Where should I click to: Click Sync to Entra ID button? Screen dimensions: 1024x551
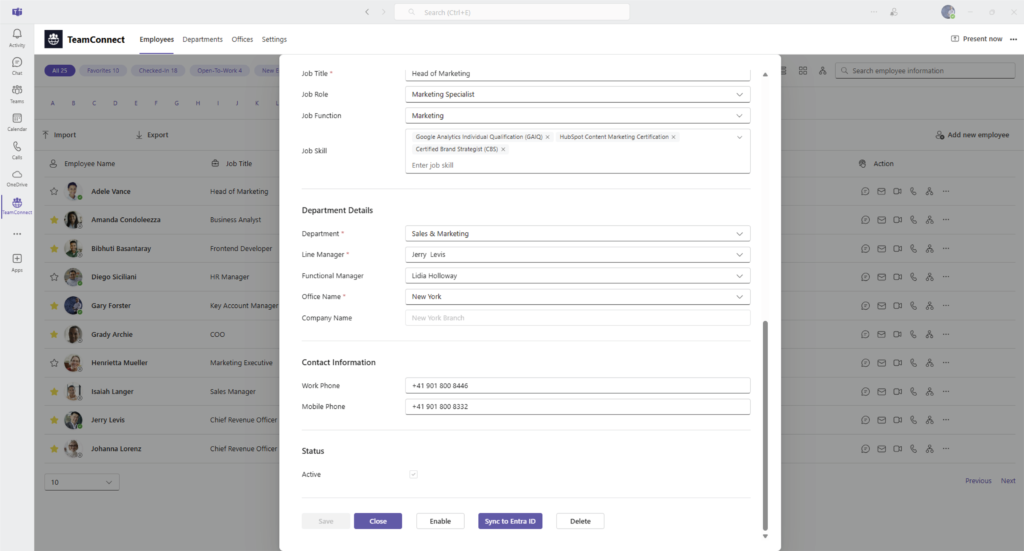[x=510, y=521]
